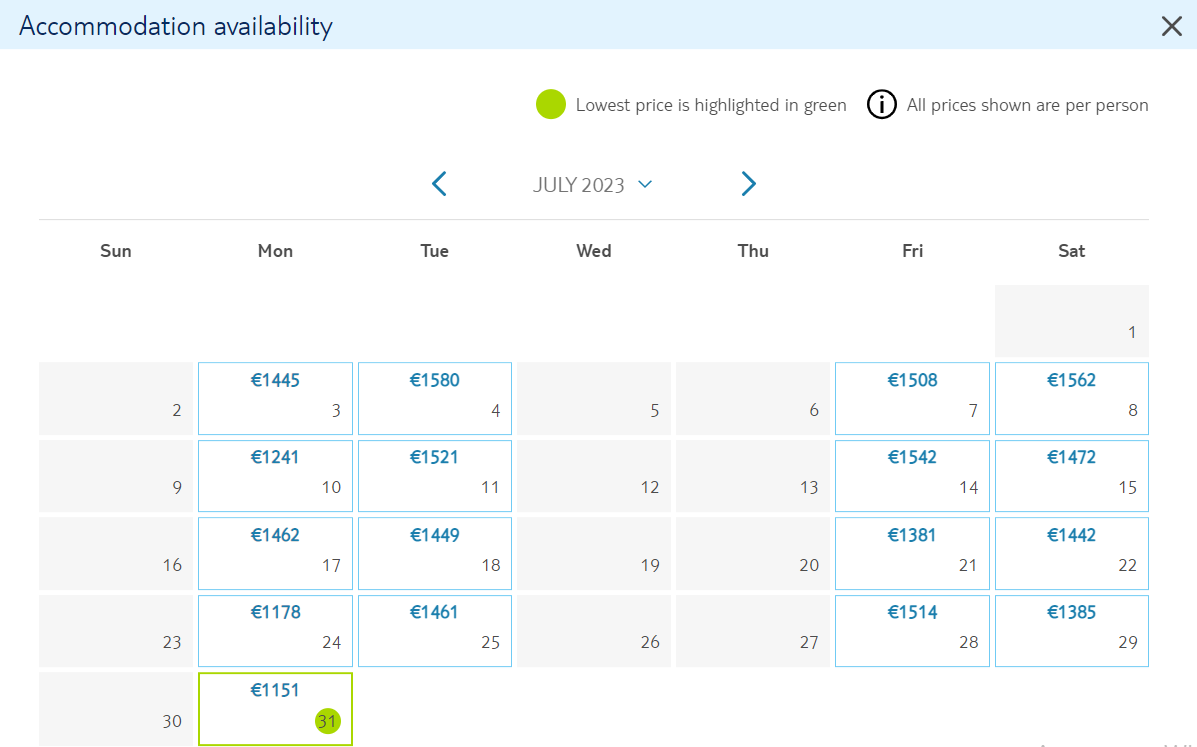Click unavailable July 12 cell
The height and width of the screenshot is (747, 1197).
(x=594, y=475)
